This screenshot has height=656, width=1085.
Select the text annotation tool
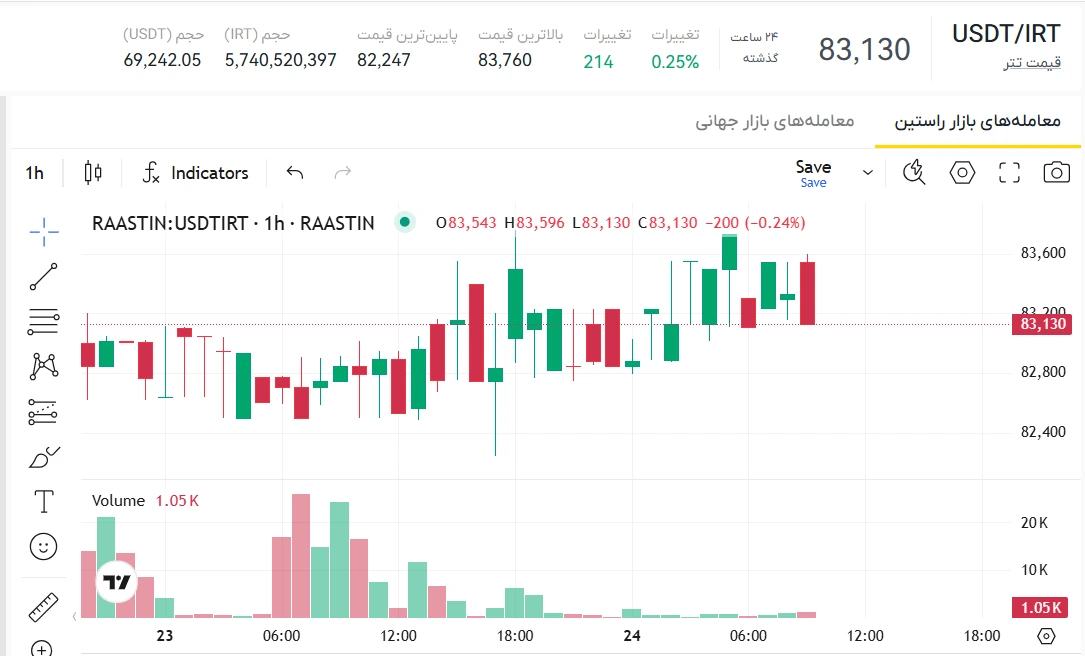(x=44, y=502)
